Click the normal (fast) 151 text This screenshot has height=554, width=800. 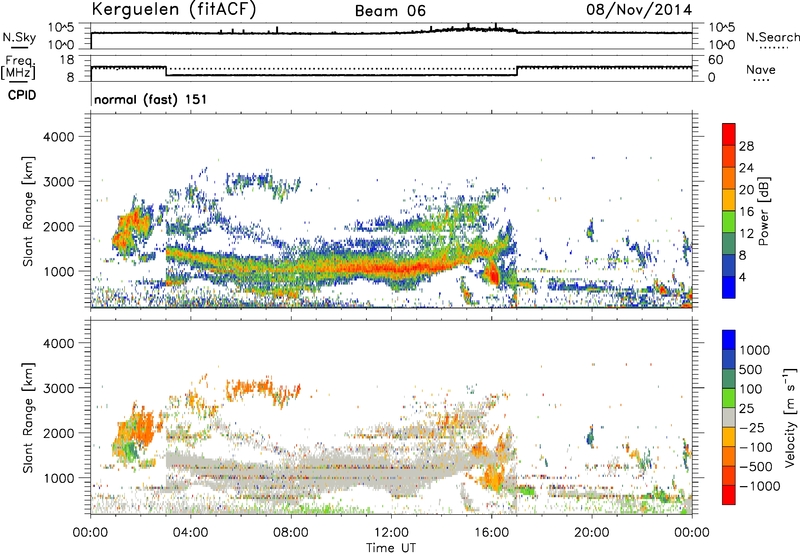151,99
